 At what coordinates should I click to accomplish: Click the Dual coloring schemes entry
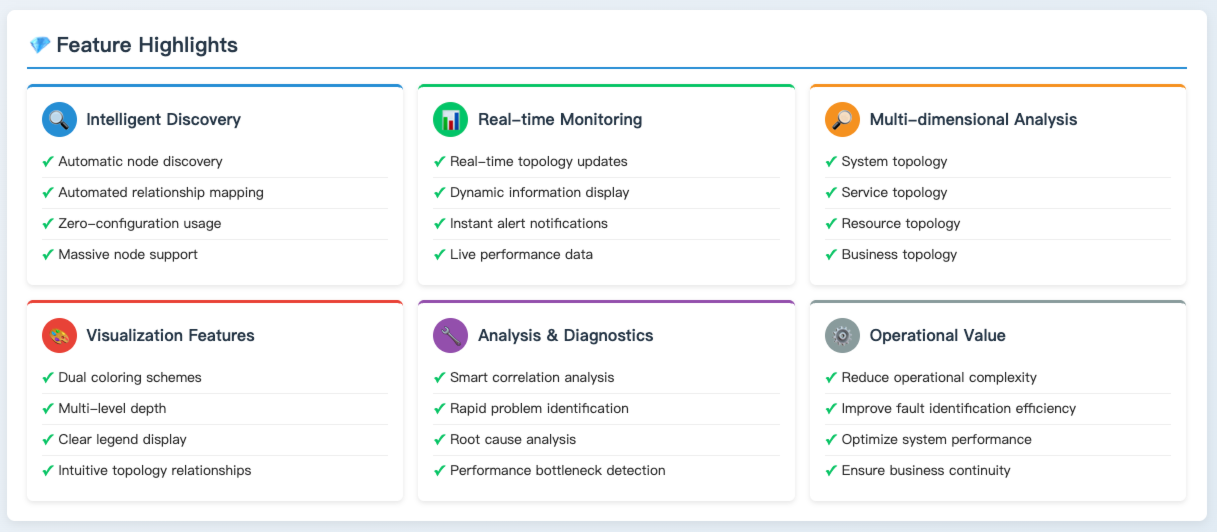(x=130, y=378)
